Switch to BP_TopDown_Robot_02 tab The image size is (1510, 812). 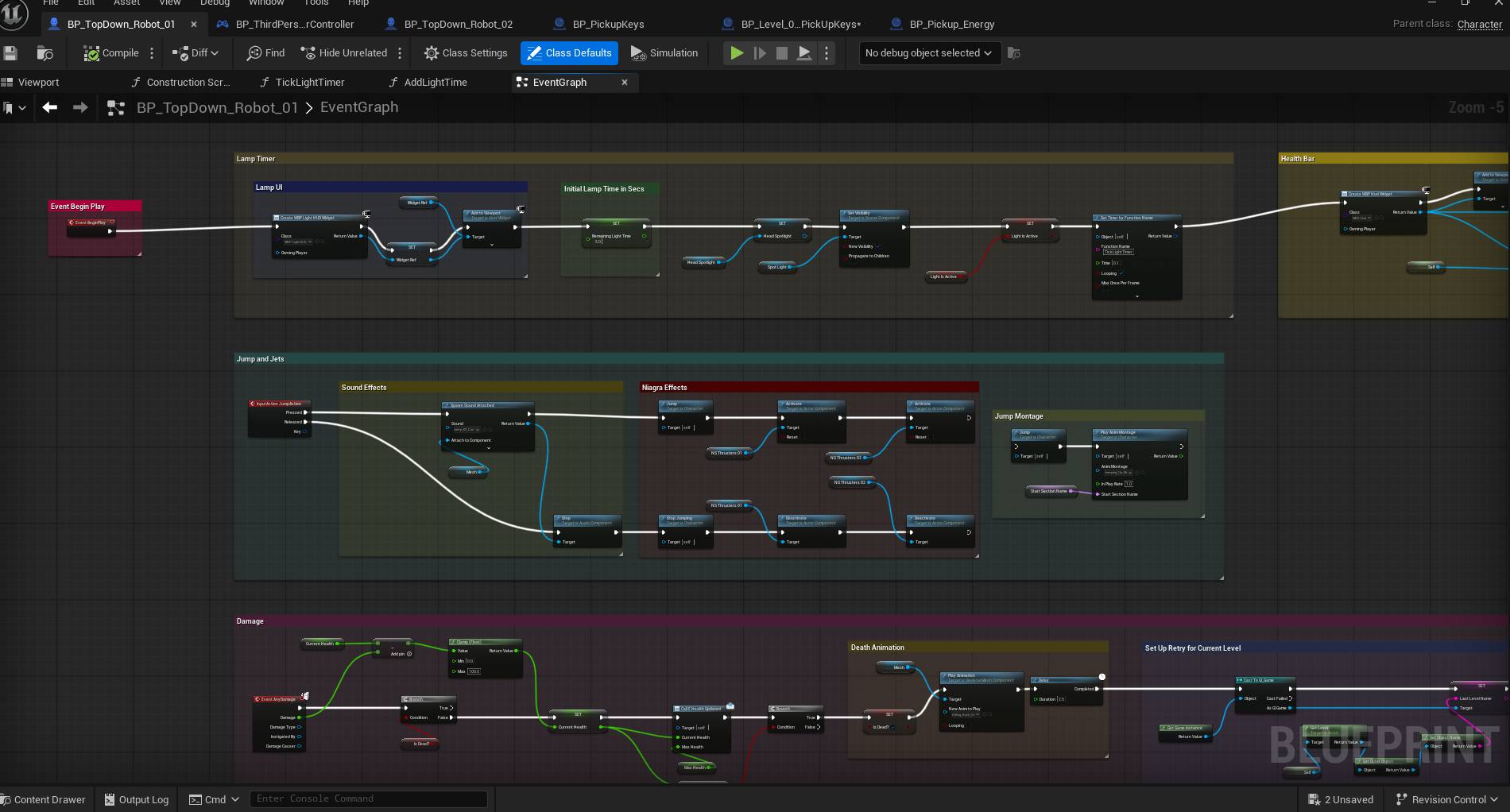pos(449,24)
